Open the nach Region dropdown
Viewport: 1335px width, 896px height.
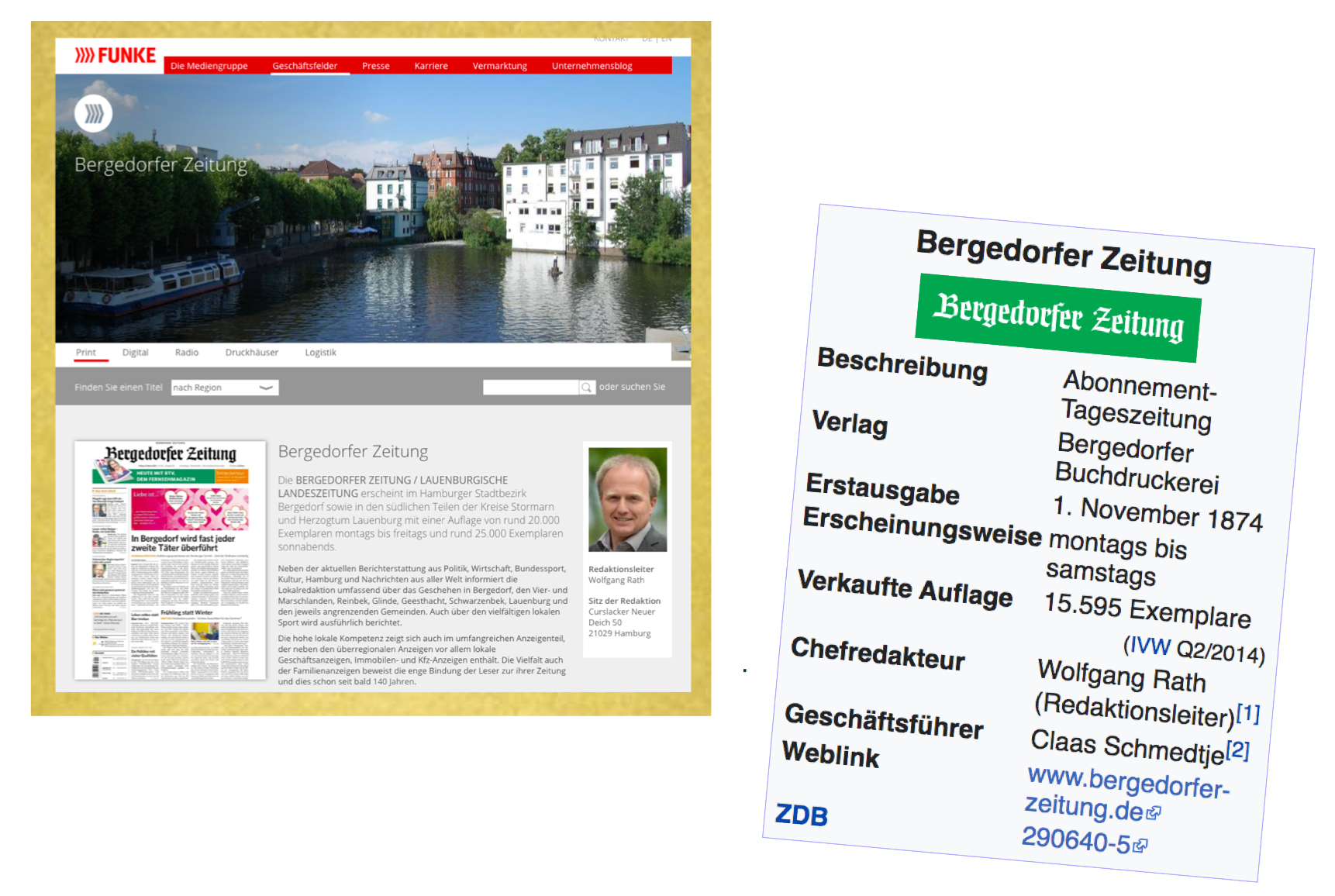point(225,388)
